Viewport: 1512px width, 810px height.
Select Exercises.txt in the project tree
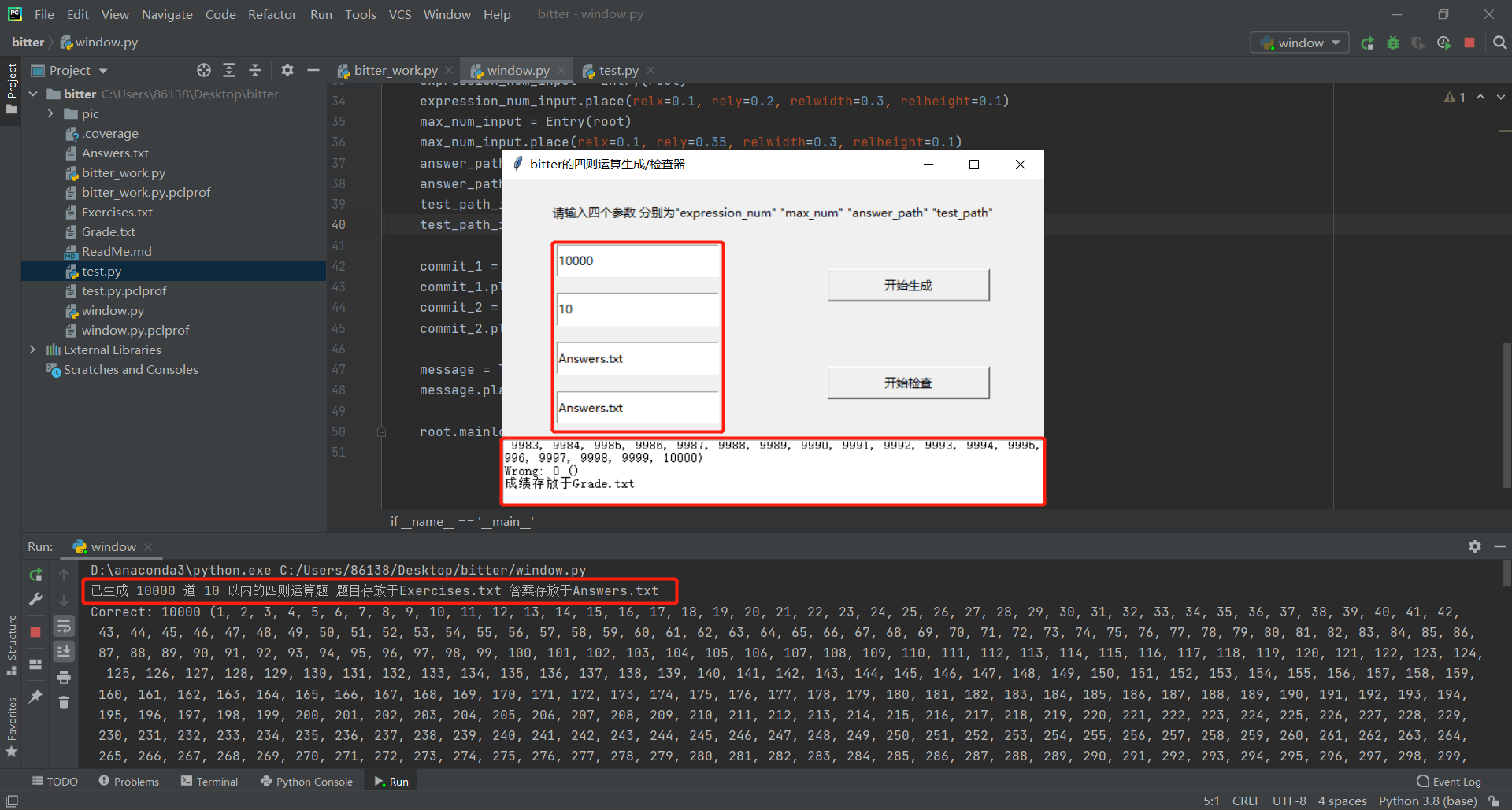click(x=117, y=213)
